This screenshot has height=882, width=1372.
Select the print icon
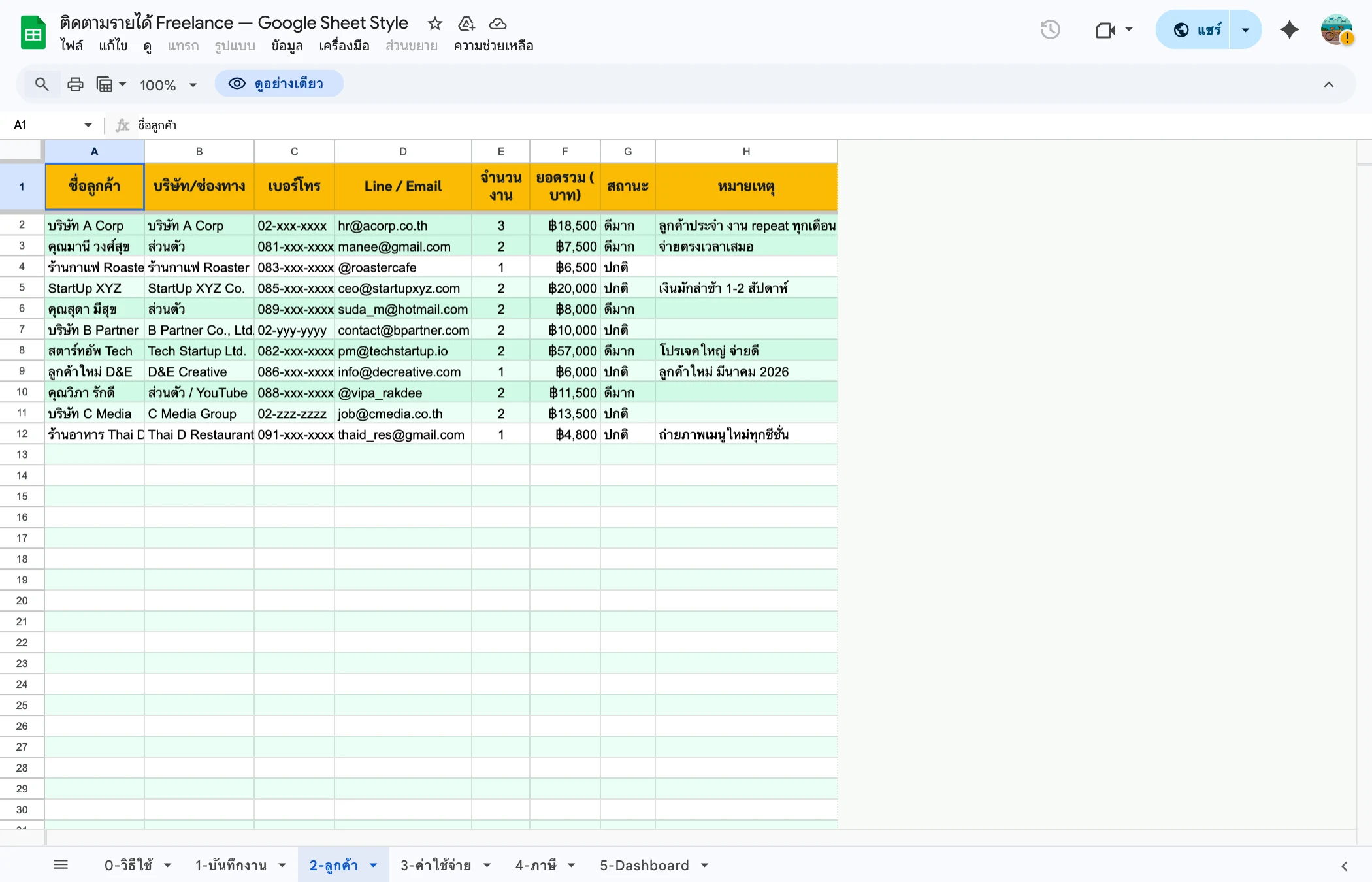75,84
